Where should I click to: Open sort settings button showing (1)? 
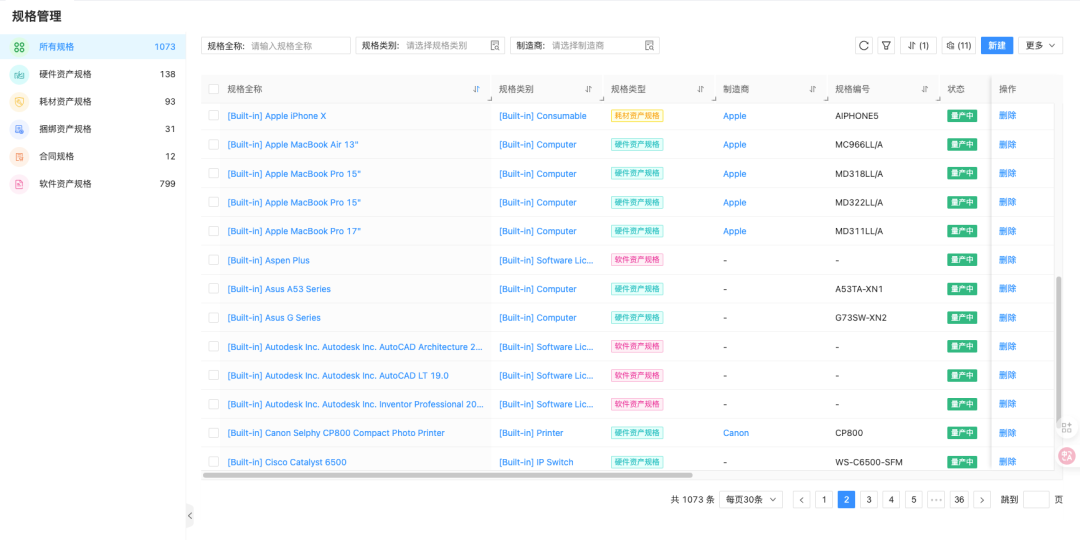(x=918, y=45)
